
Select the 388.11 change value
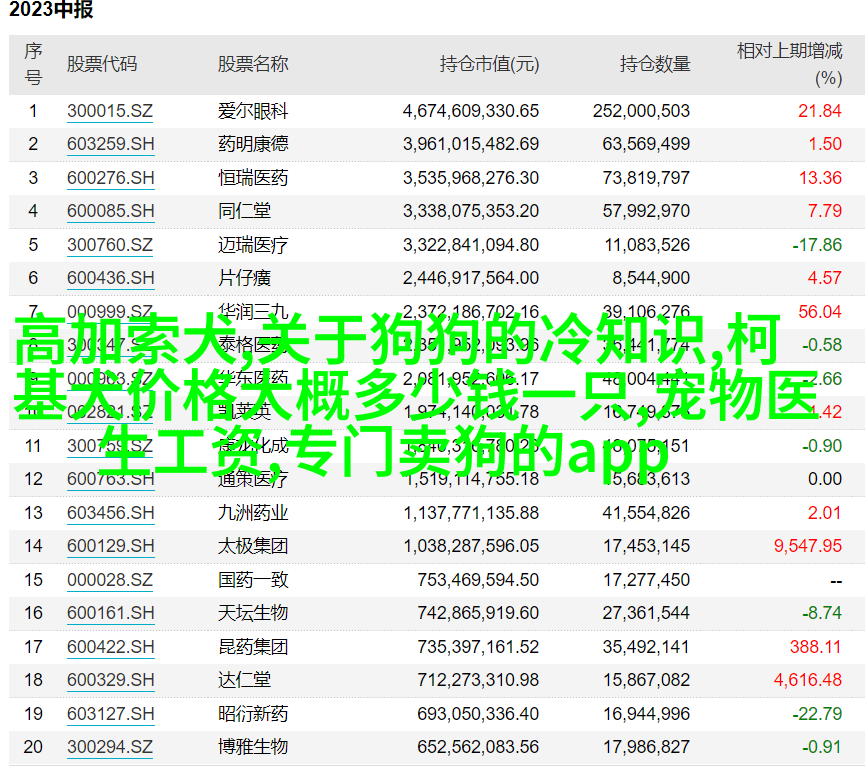click(x=815, y=647)
